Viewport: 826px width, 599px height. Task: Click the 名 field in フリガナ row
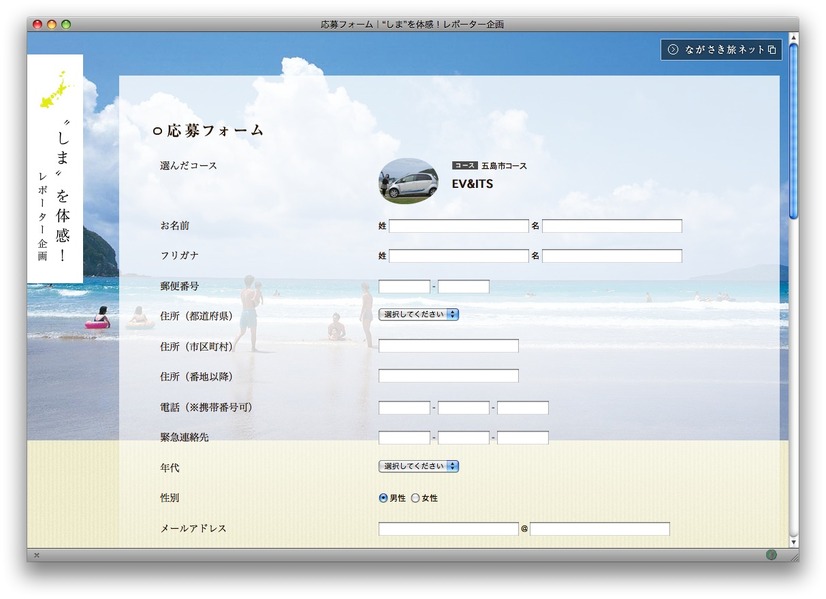(x=612, y=256)
